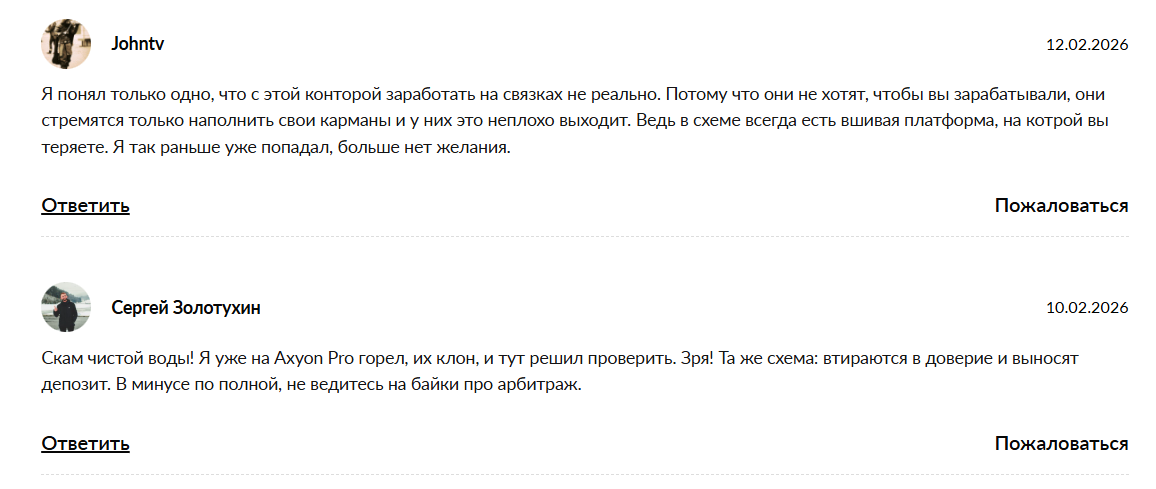Click the 10.02.2026 comment date
Screen dimensions: 1156x489
point(1087,308)
